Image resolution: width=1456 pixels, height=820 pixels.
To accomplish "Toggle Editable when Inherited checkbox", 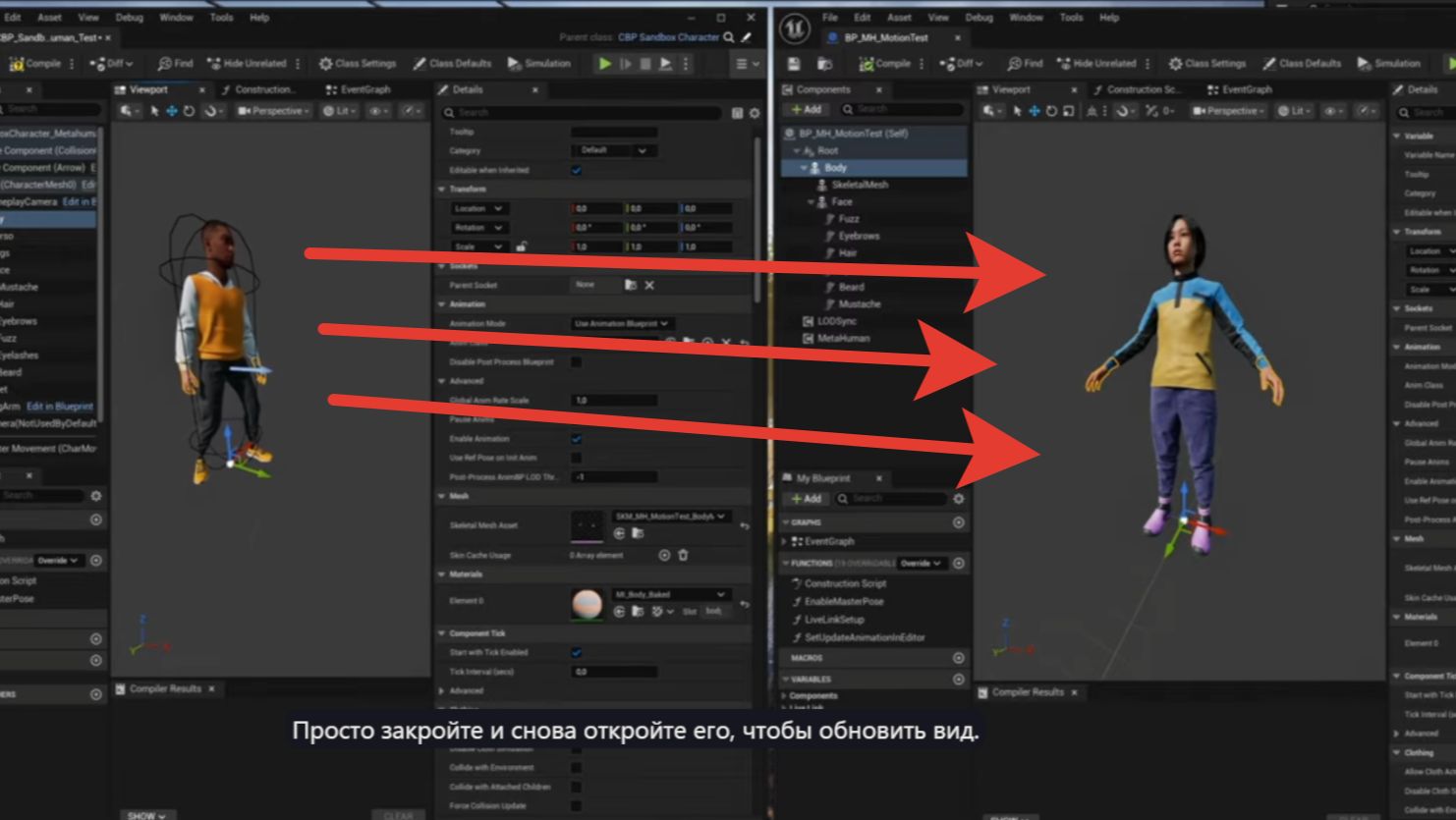I will [x=577, y=170].
